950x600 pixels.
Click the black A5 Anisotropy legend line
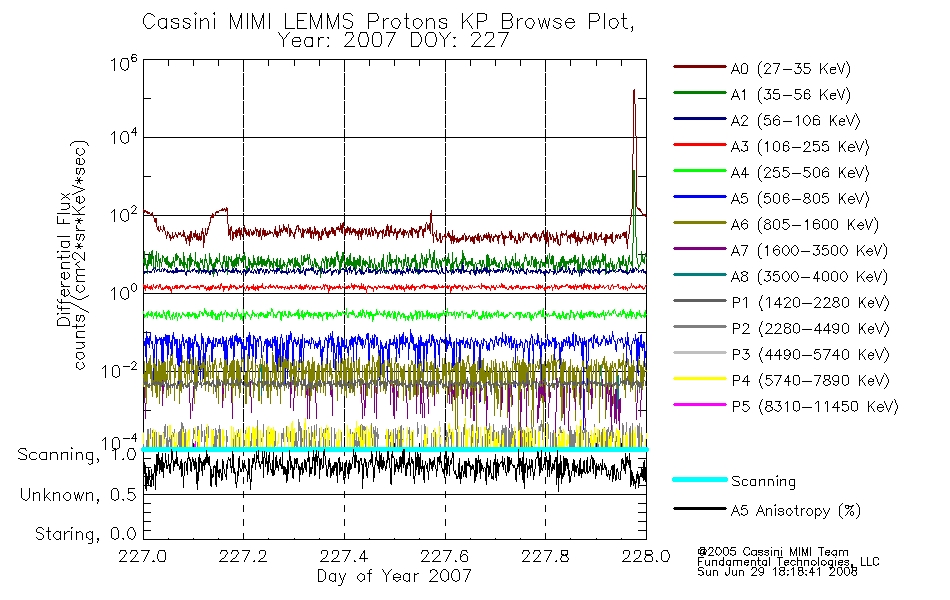pos(700,508)
